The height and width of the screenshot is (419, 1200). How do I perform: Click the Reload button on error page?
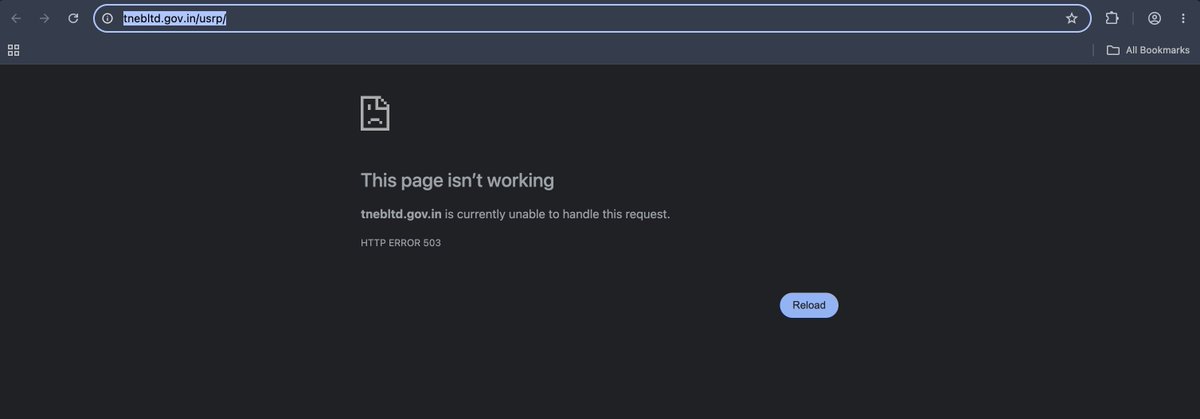[x=809, y=305]
